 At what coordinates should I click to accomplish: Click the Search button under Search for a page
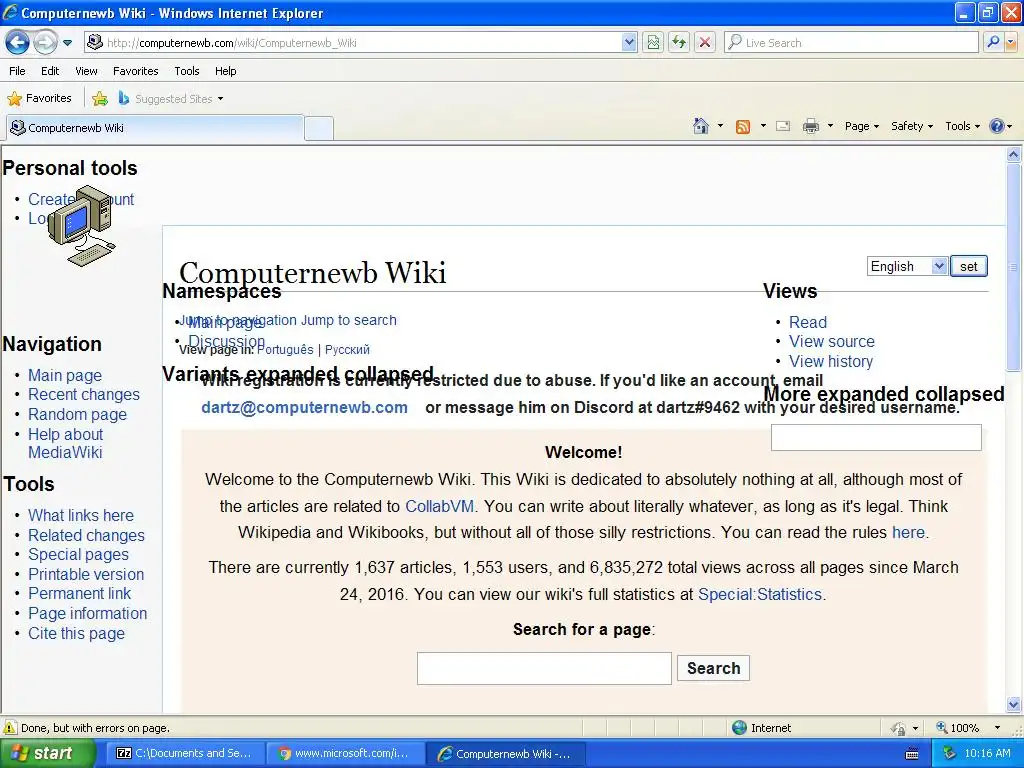(x=713, y=668)
